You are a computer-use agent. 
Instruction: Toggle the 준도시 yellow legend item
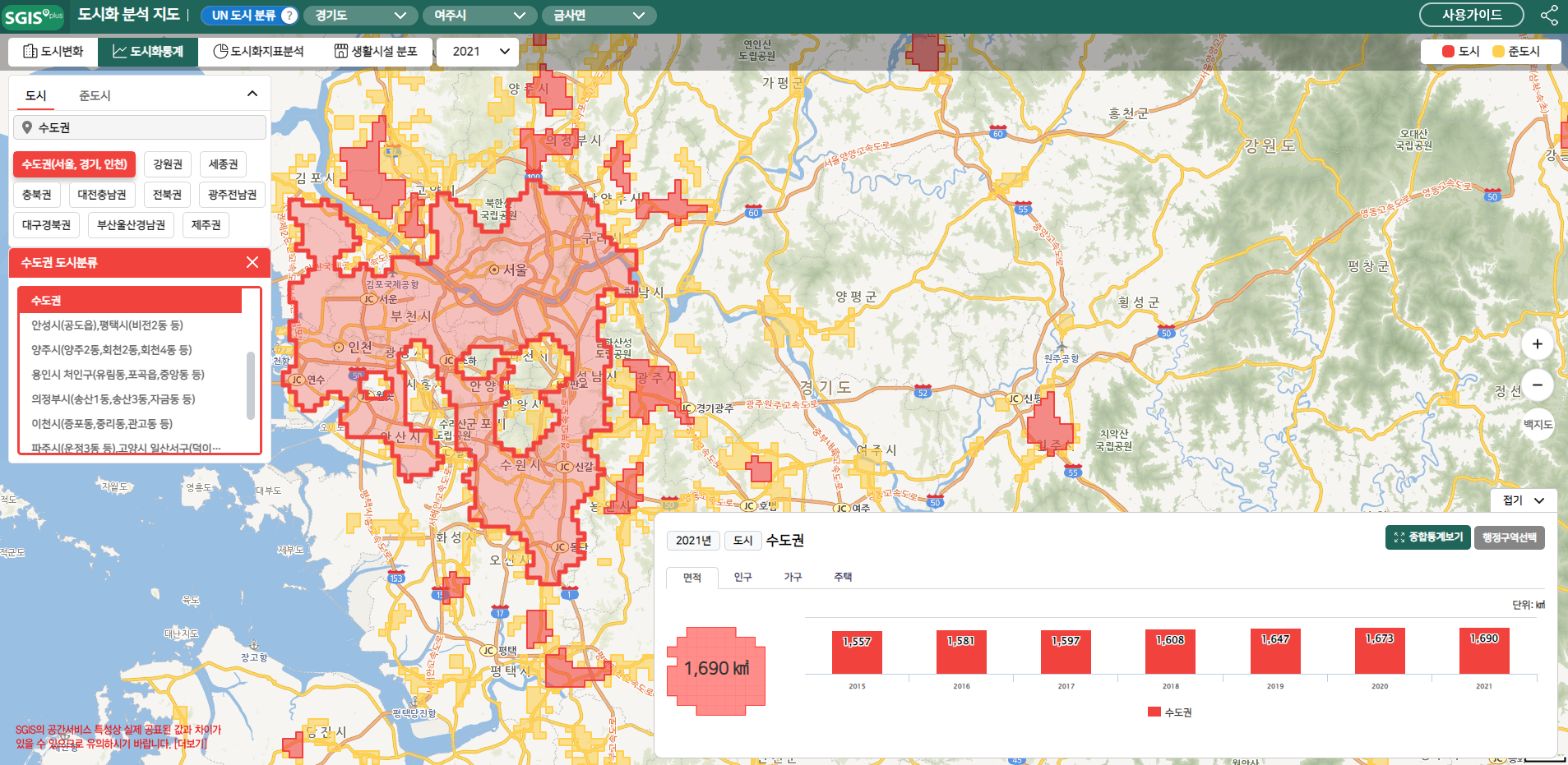coord(1515,52)
